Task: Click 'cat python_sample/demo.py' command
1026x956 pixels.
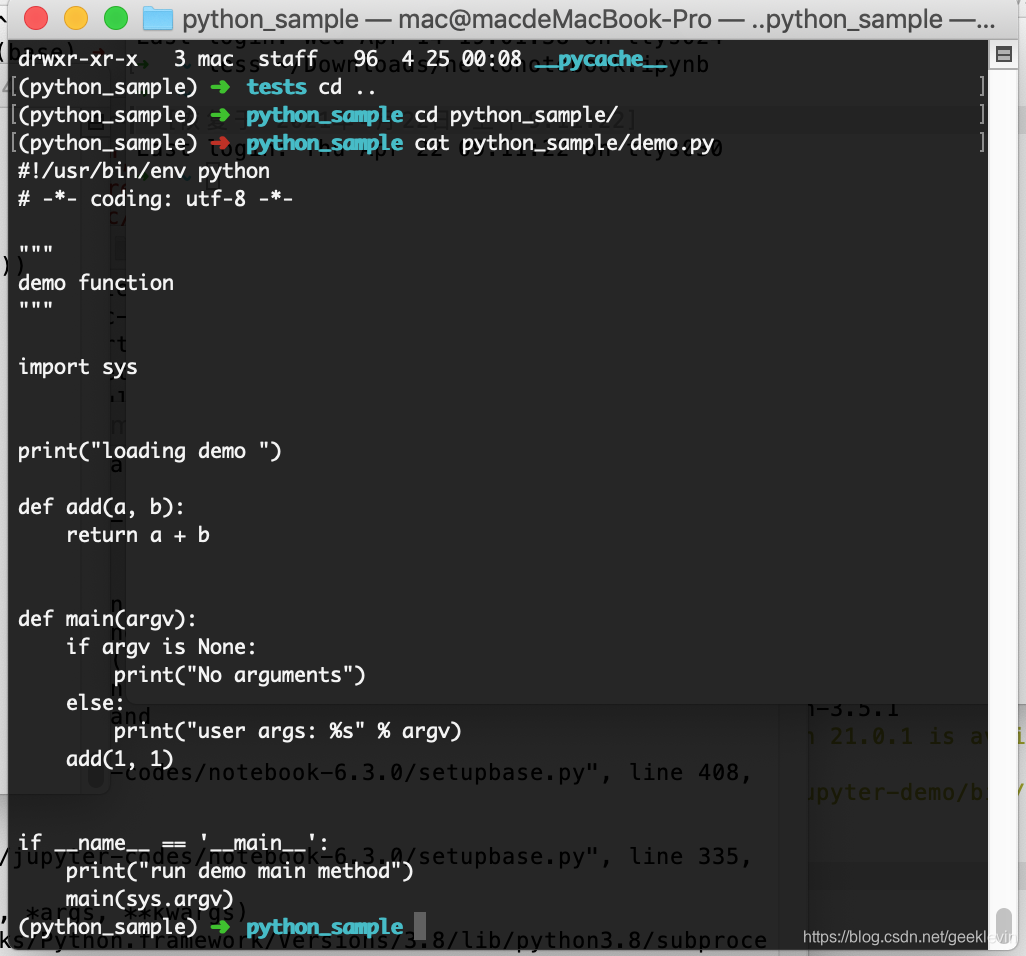Action: pyautogui.click(x=564, y=143)
